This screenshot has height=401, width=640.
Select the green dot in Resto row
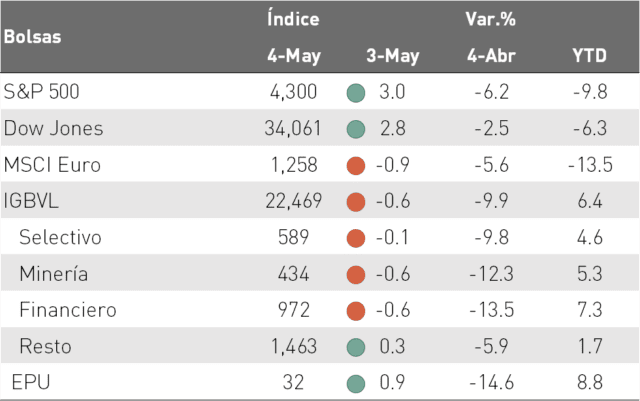pyautogui.click(x=356, y=348)
